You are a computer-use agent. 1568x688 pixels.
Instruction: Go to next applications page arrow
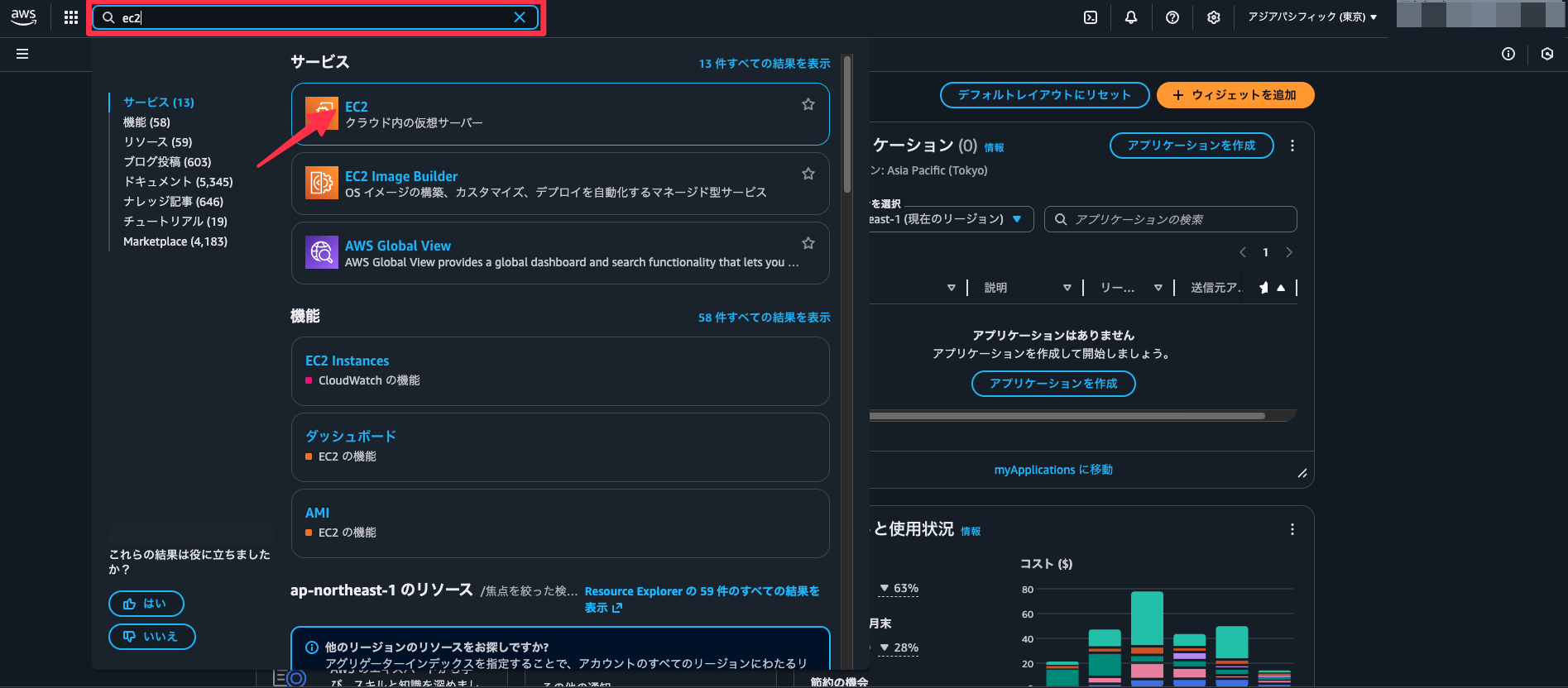[x=1289, y=252]
